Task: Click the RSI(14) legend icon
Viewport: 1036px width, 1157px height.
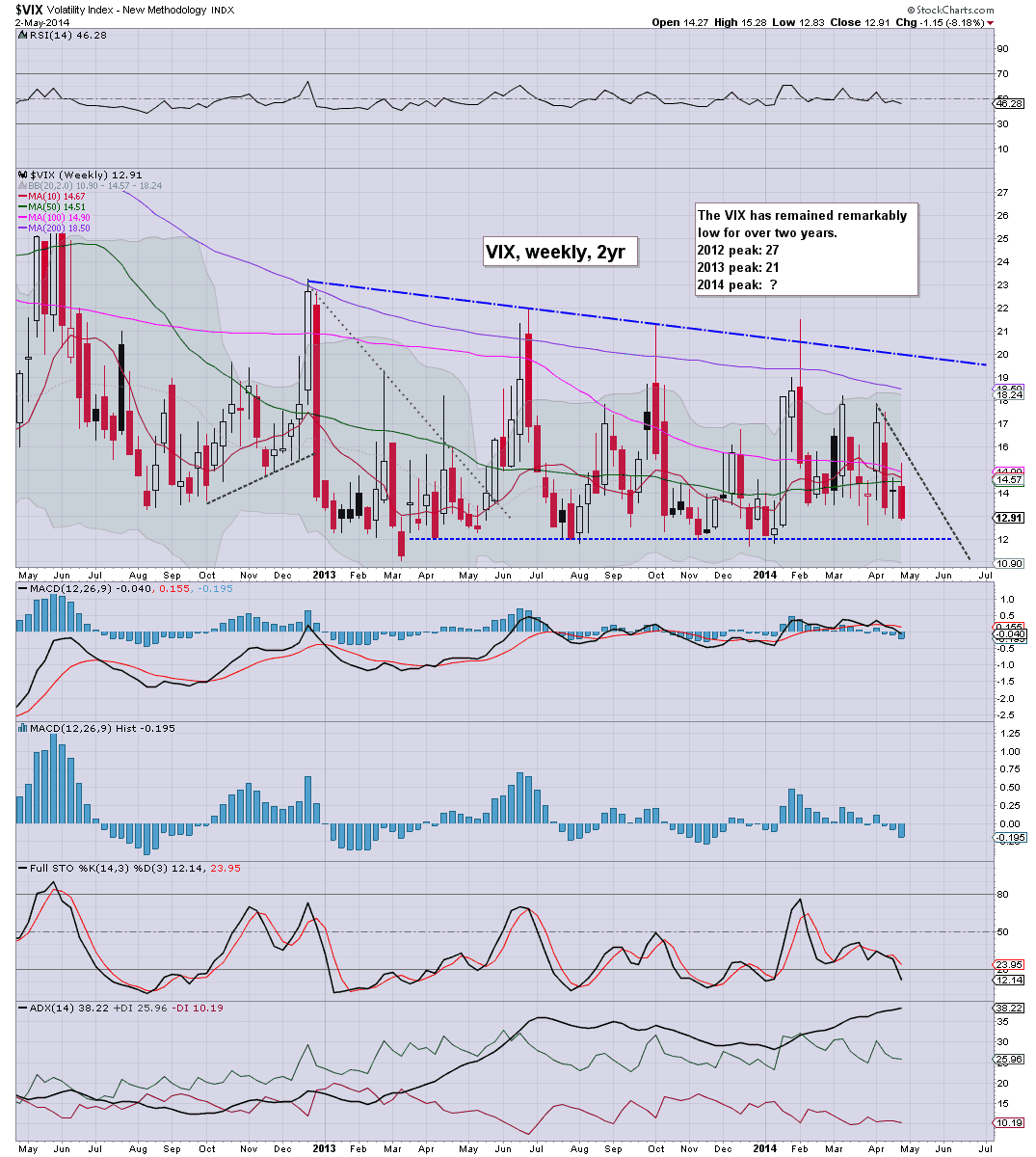Action: [23, 35]
